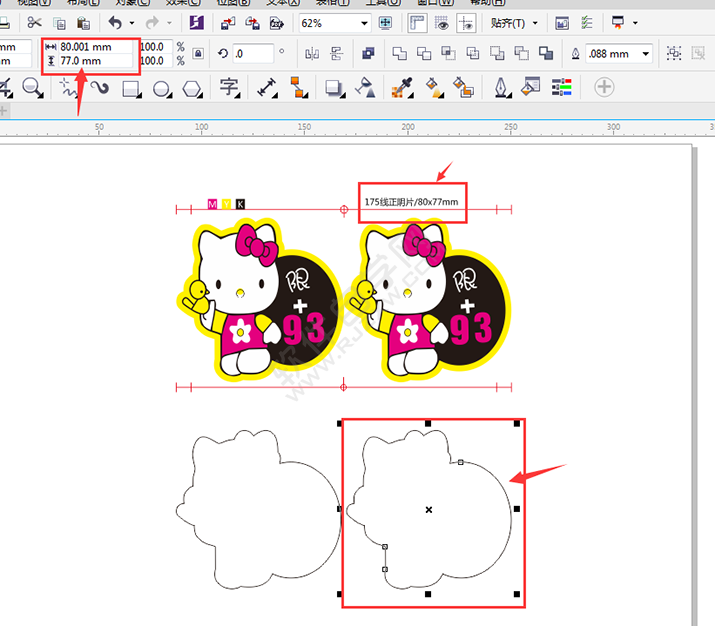The height and width of the screenshot is (626, 715).
Task: Click the black K color swatch
Action: click(x=240, y=204)
